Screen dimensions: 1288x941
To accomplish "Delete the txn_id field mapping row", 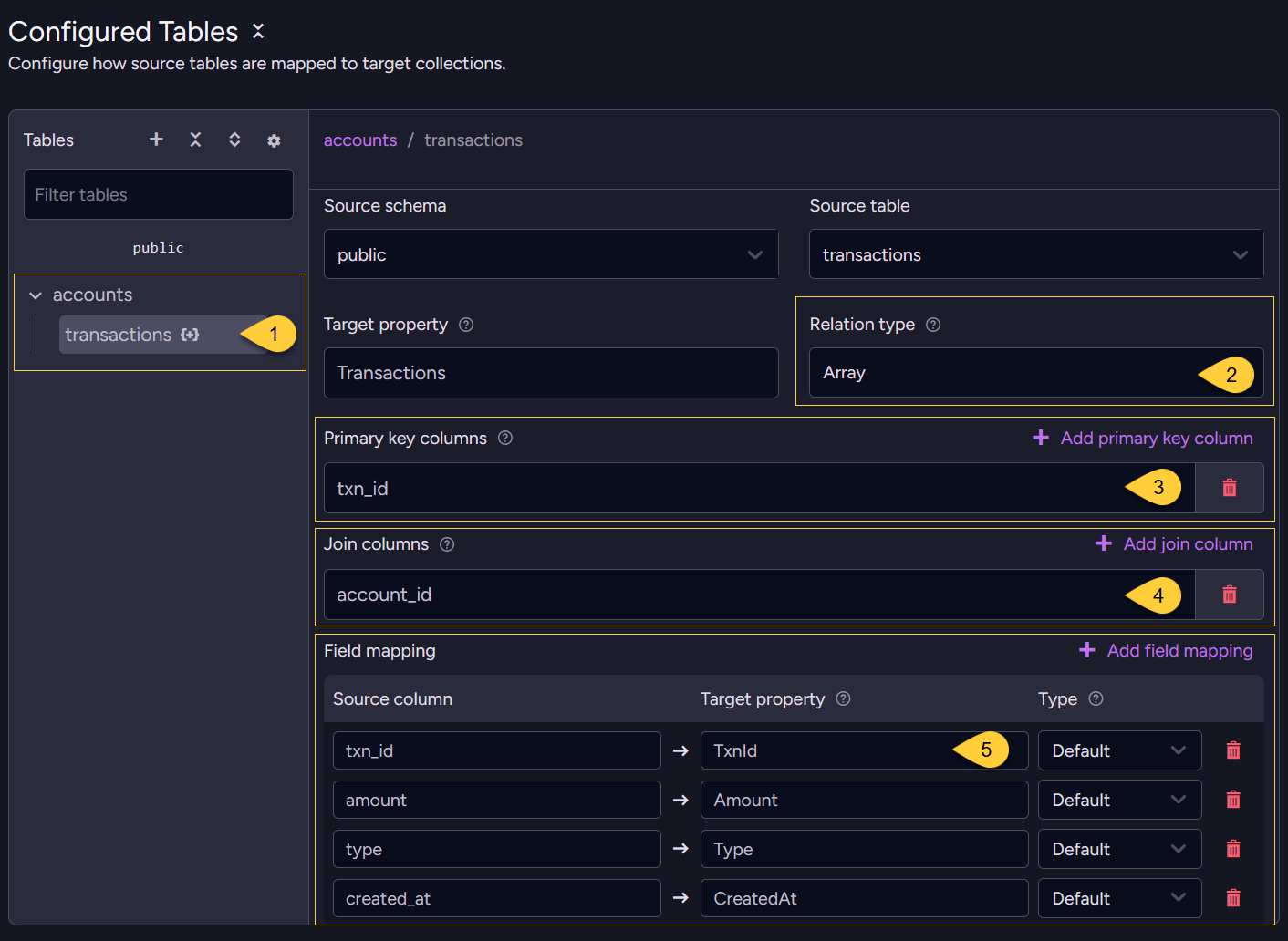I will 1233,750.
